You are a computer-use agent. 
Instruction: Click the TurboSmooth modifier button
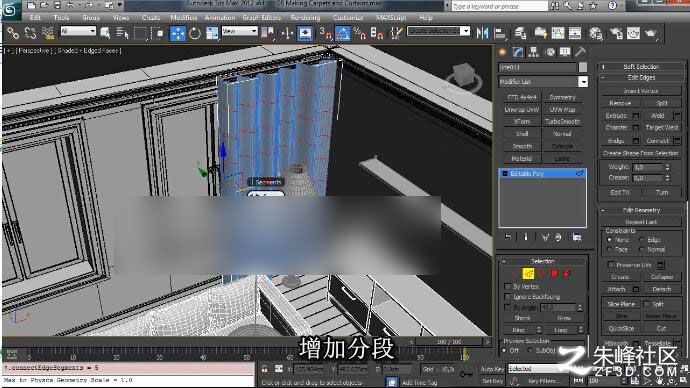pyautogui.click(x=562, y=121)
